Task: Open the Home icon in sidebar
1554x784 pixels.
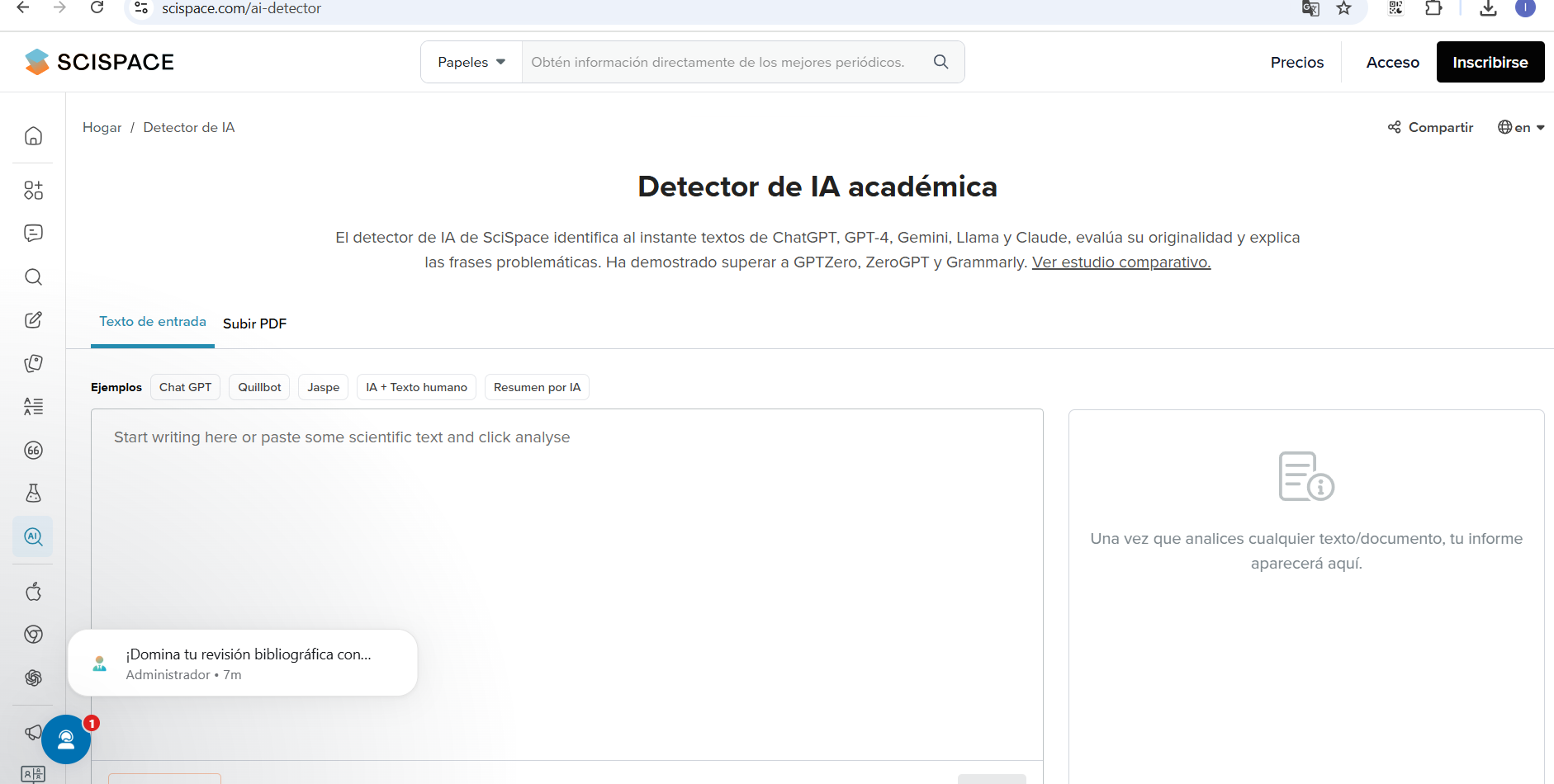Action: [33, 136]
